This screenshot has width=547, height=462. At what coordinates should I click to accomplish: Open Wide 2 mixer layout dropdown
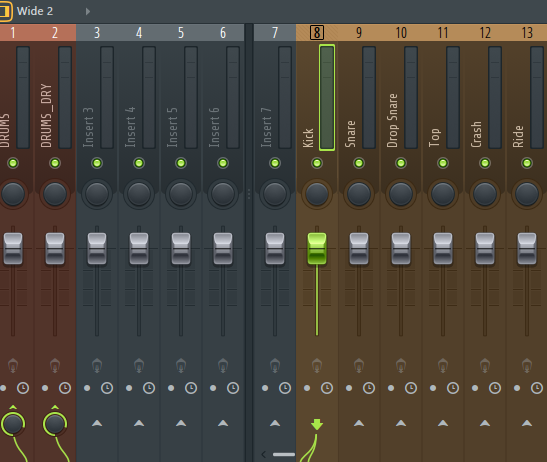(x=88, y=12)
